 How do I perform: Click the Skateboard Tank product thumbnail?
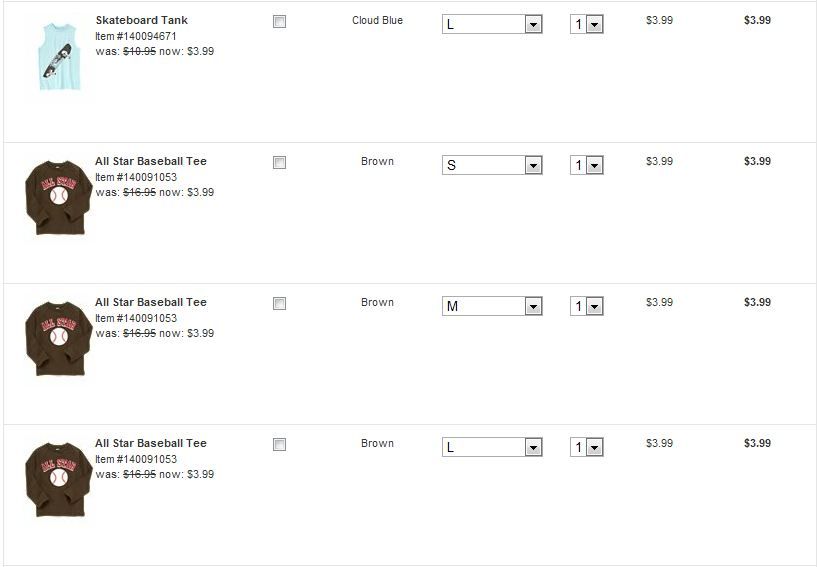coord(55,56)
